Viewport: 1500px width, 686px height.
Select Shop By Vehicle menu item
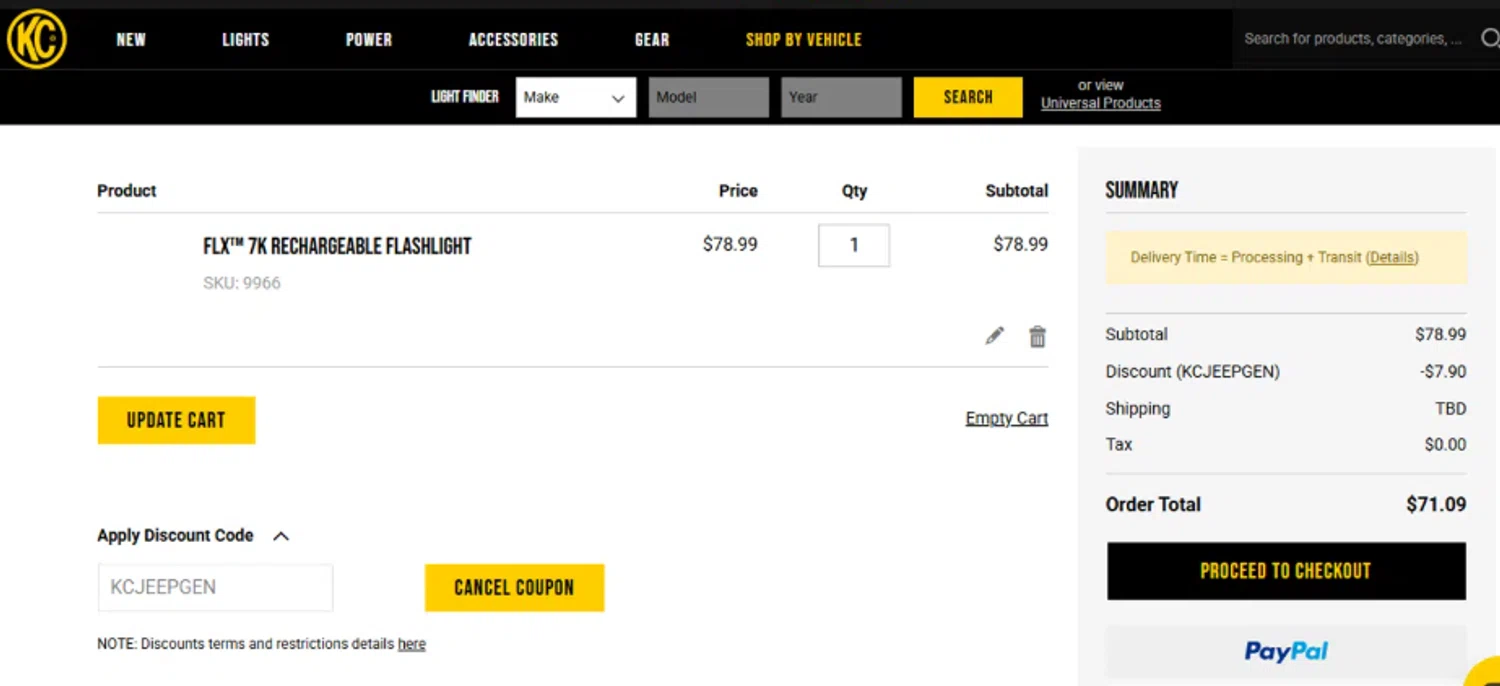coord(803,40)
